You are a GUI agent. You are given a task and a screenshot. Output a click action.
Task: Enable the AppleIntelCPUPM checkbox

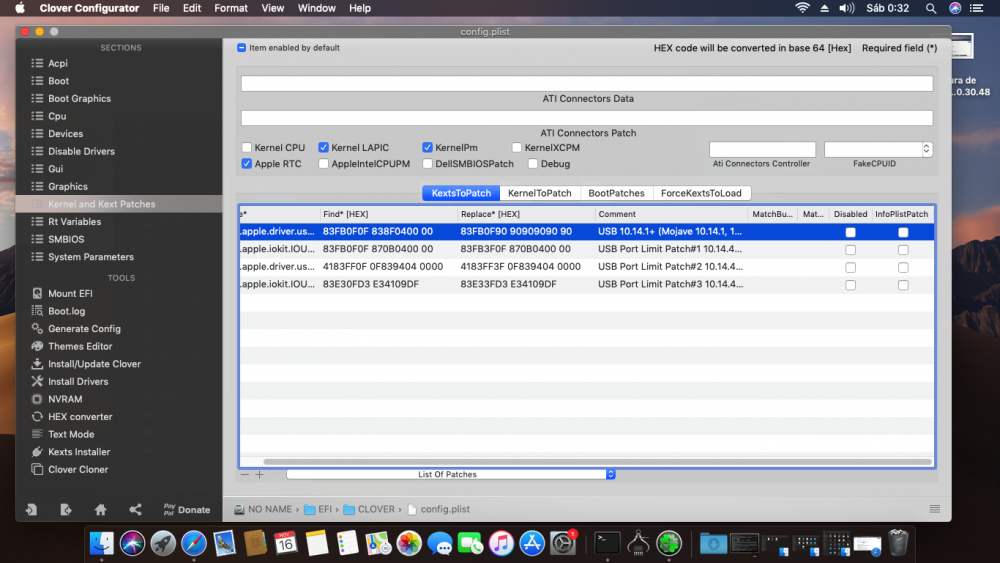click(x=323, y=164)
